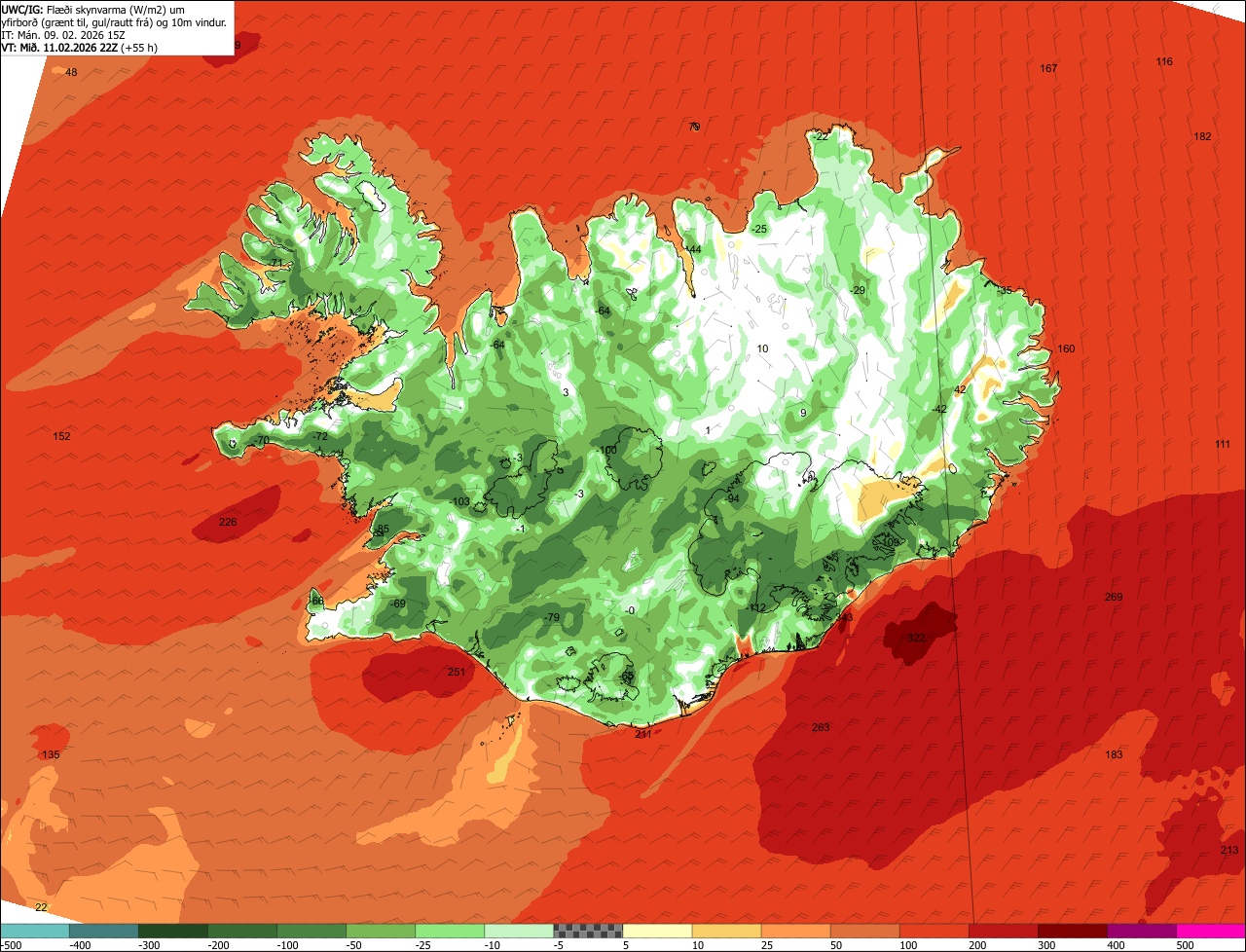
Task: Click the light green -25 to -10 swatch
Action: click(x=450, y=931)
